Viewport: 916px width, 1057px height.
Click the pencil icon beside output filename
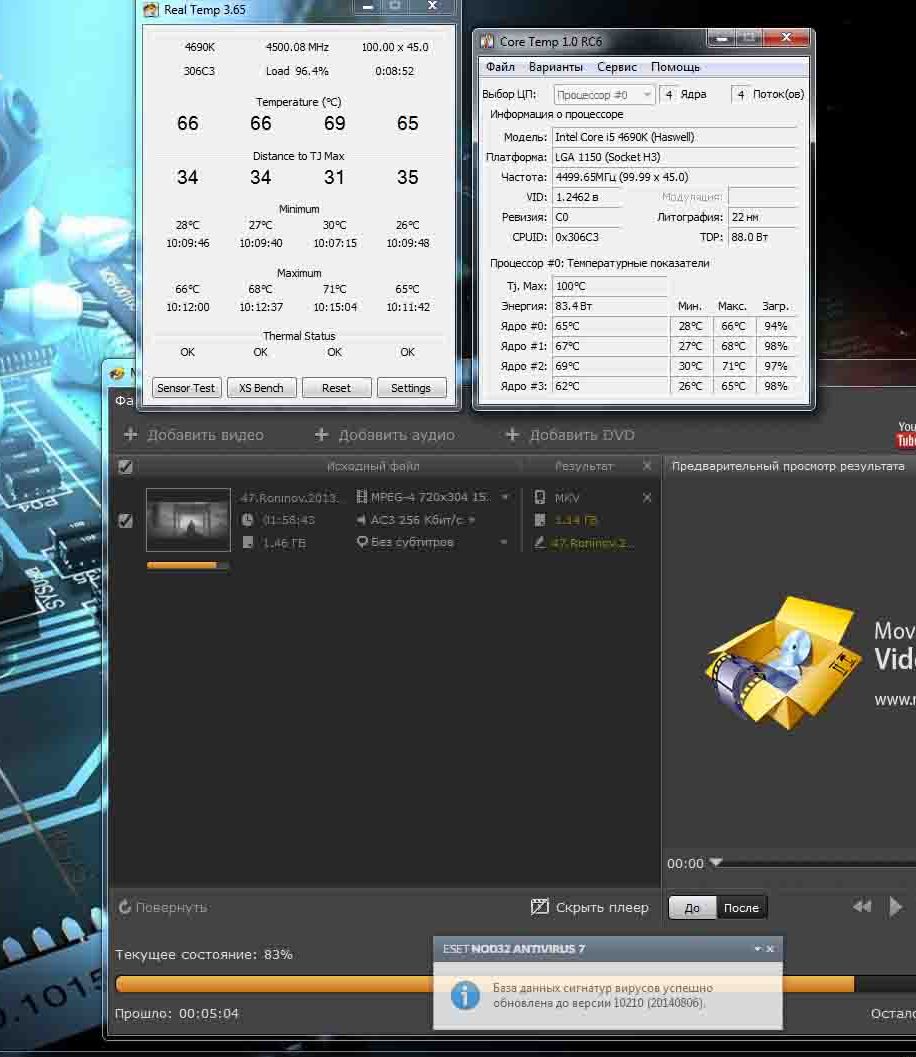point(540,543)
